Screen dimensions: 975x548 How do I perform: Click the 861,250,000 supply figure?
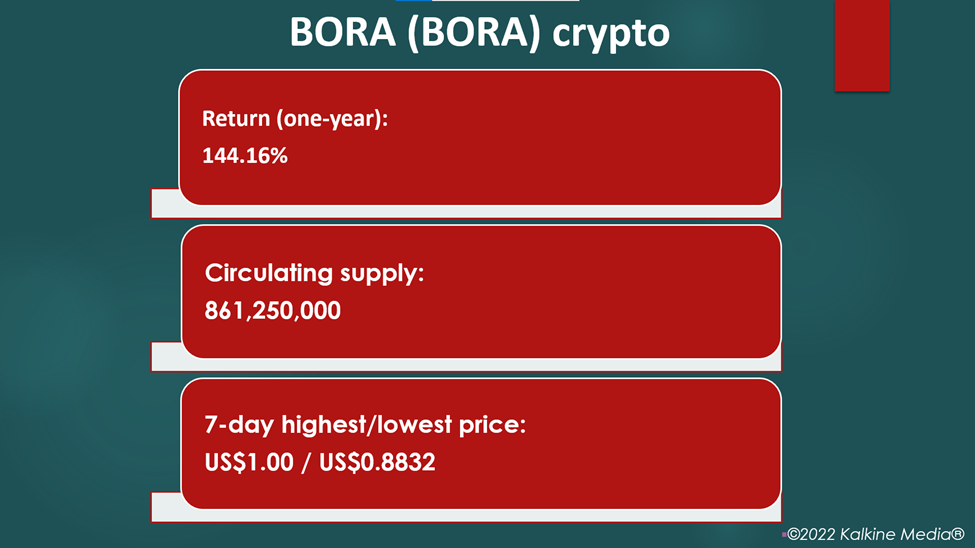click(x=272, y=310)
